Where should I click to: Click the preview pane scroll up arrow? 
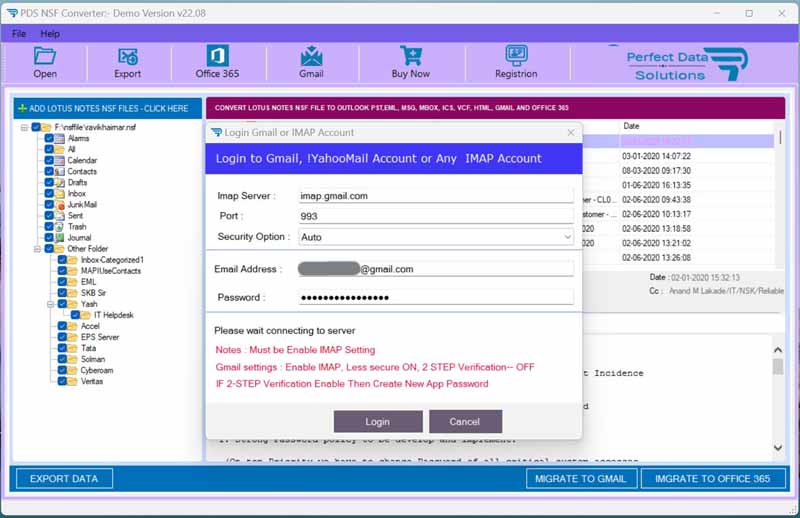(778, 350)
